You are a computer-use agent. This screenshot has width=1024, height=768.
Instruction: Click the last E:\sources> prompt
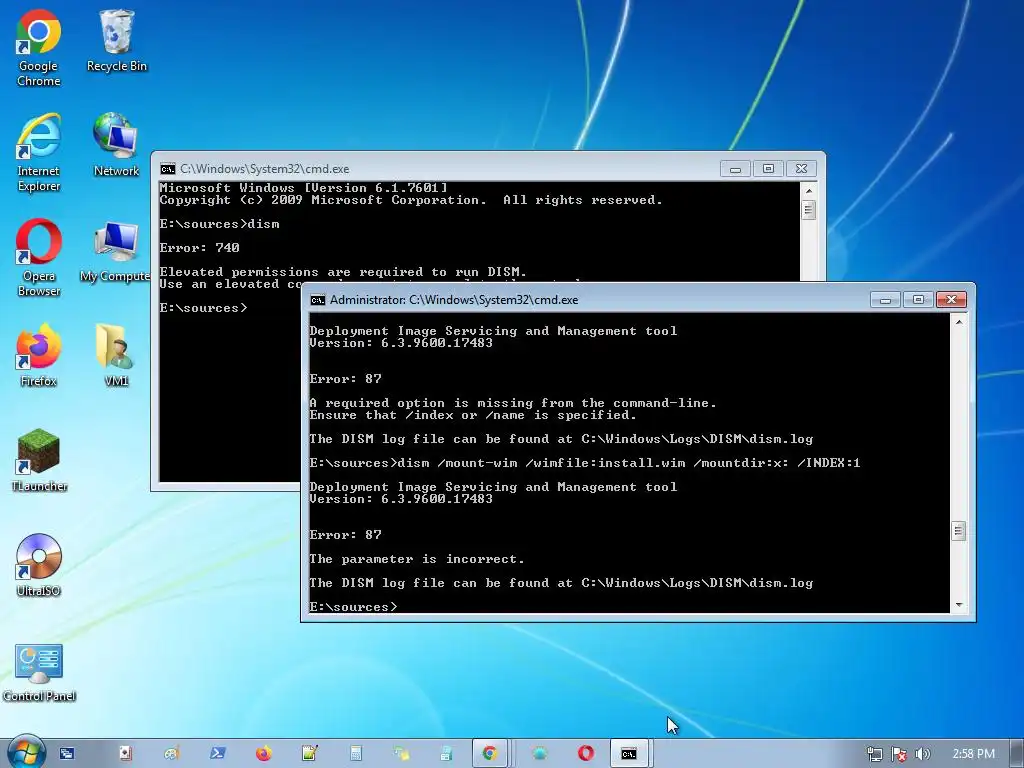(x=353, y=607)
